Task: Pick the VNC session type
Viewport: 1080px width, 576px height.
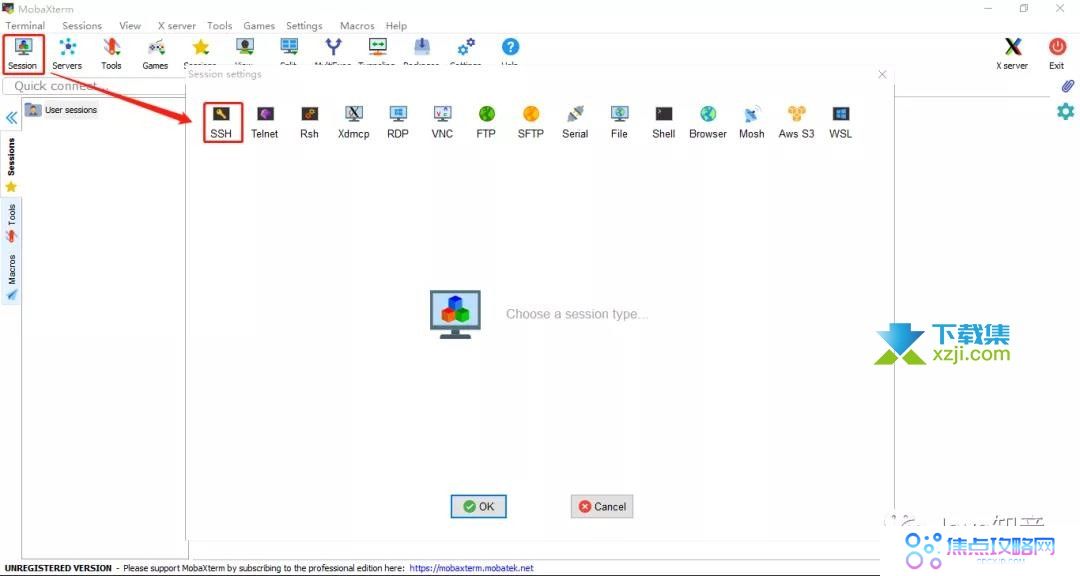Action: pos(442,123)
